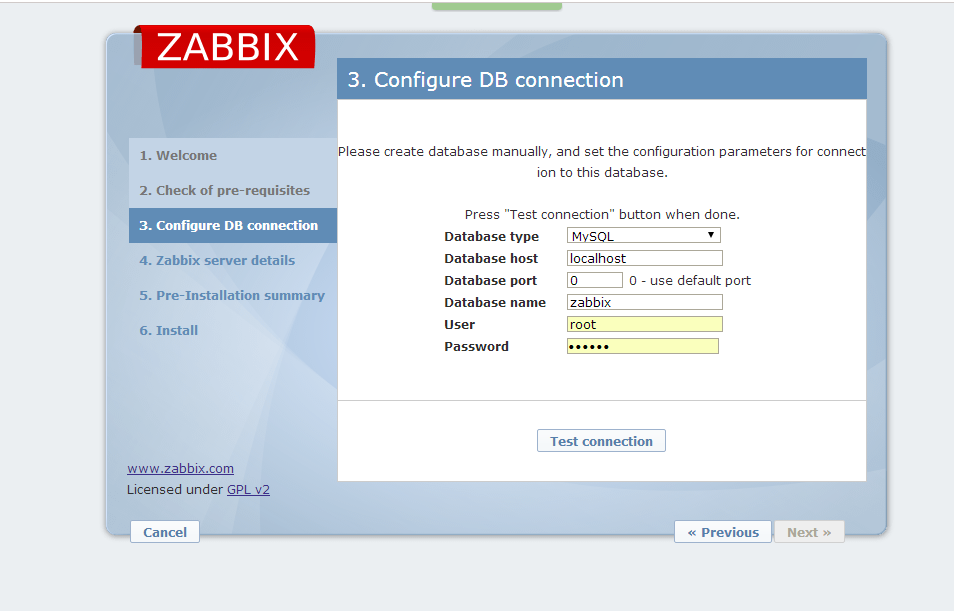Edit the Database name field

point(644,302)
